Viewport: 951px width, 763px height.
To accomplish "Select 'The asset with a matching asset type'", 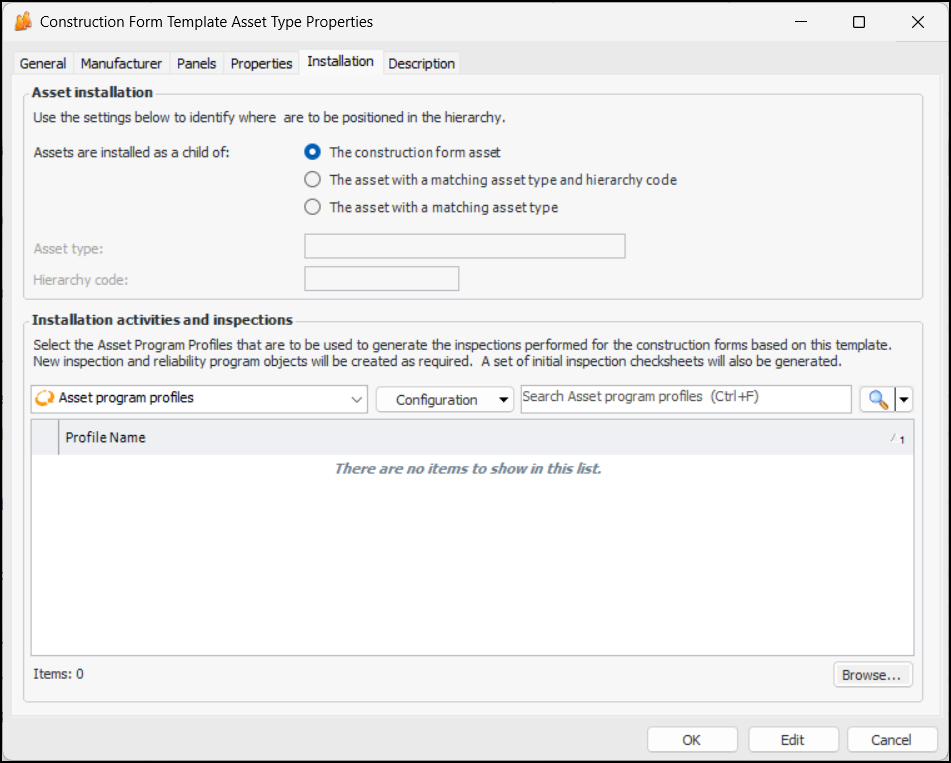I will (x=313, y=208).
